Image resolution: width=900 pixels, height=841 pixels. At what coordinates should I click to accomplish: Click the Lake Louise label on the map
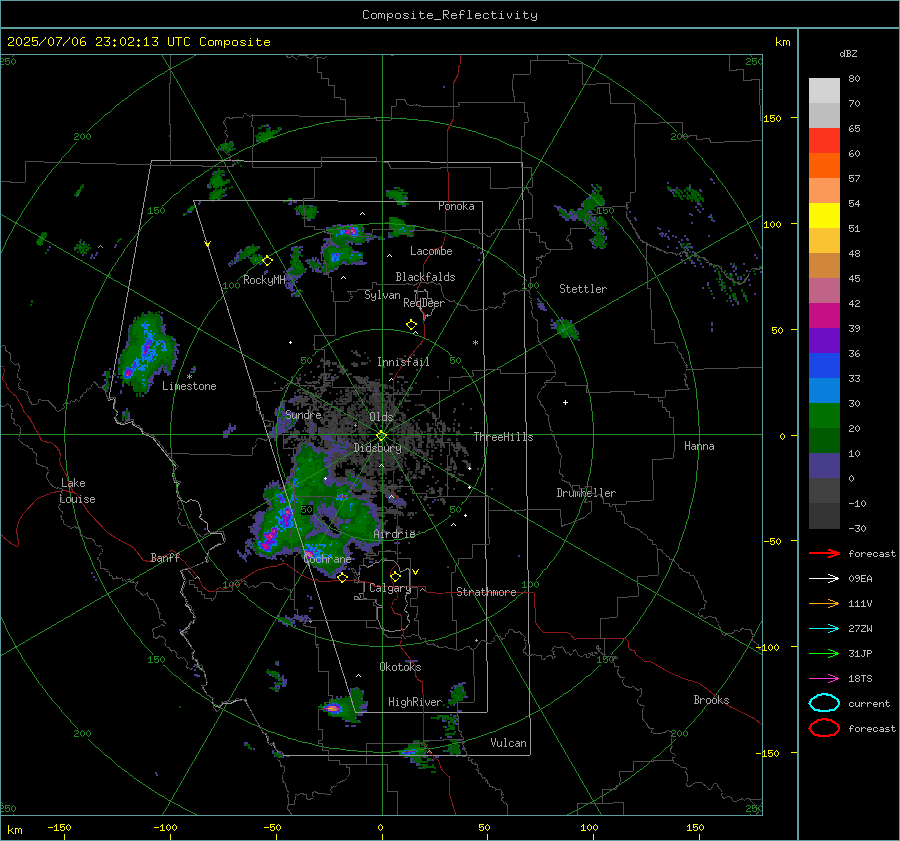pos(77,491)
